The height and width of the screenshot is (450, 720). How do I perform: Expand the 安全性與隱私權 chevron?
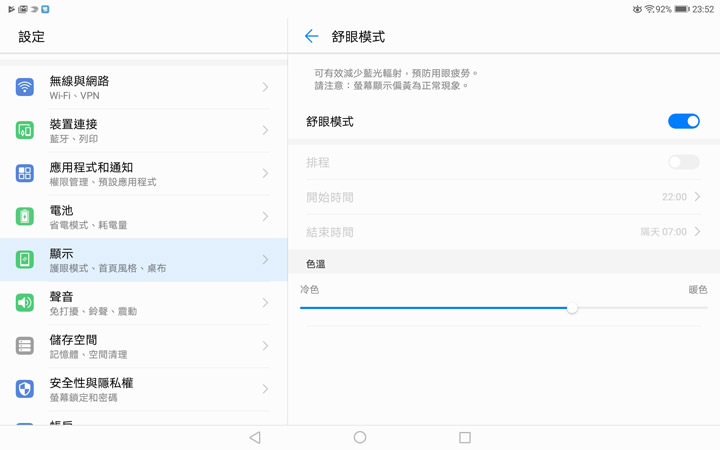pyautogui.click(x=265, y=389)
